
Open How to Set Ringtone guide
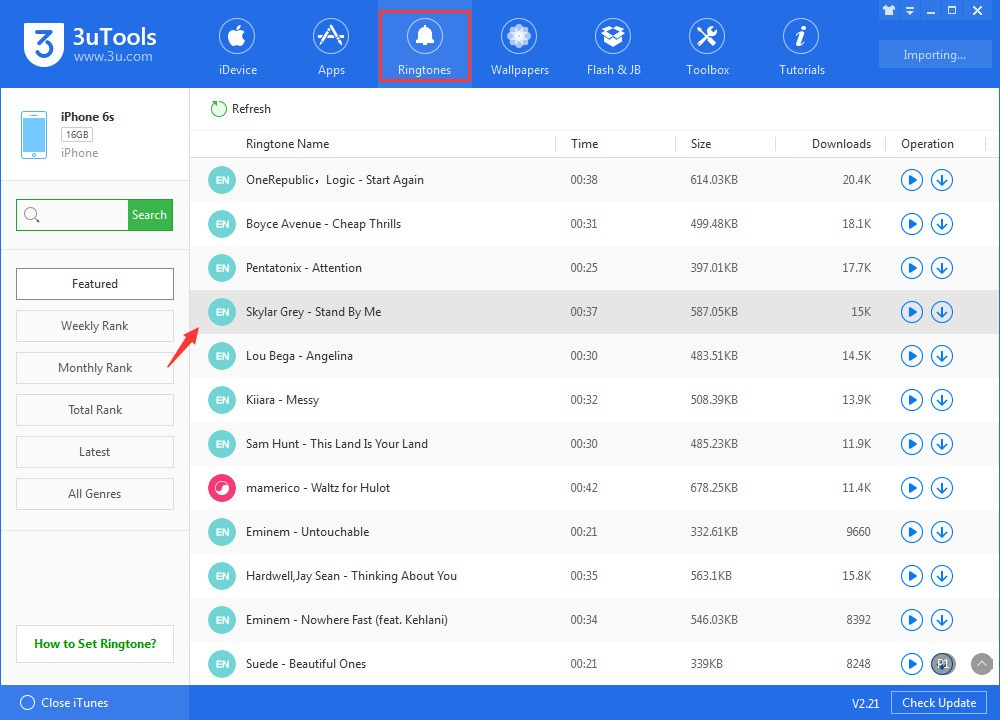[95, 644]
